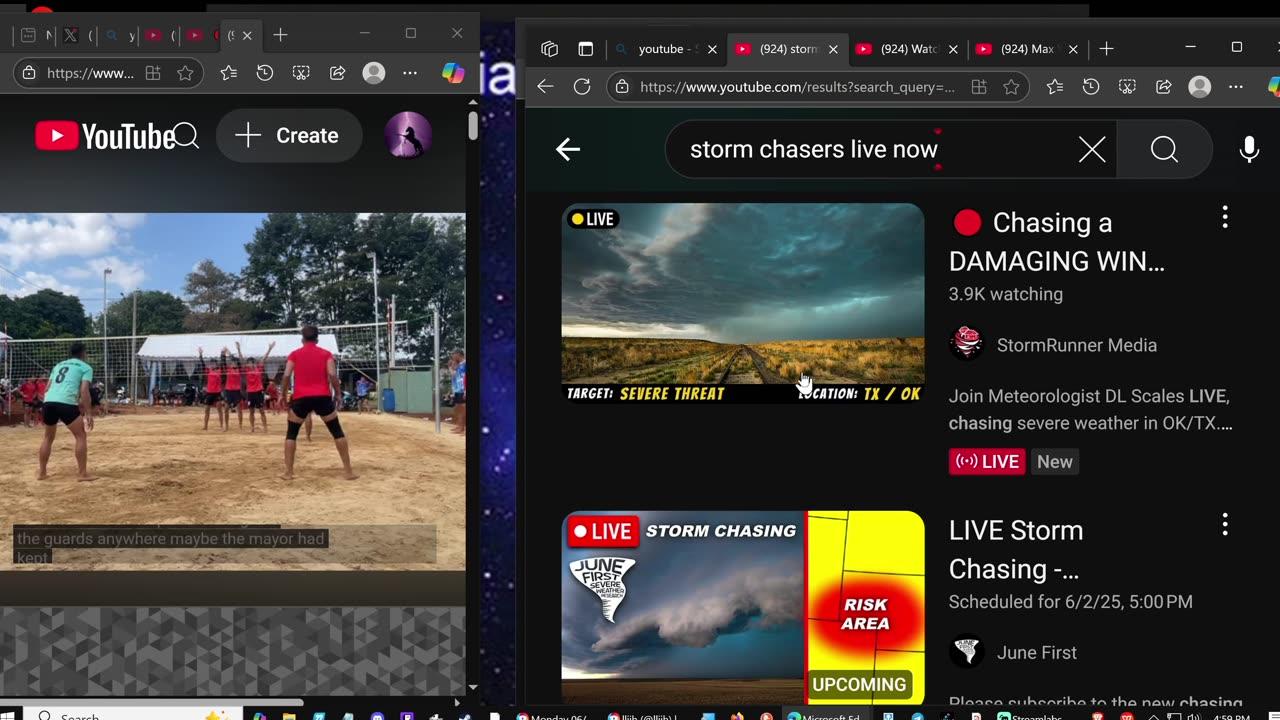This screenshot has width=1280, height=720.
Task: Click 'Scheduled for 6/2/25, 5:00 PM' text
Action: pos(1071,602)
